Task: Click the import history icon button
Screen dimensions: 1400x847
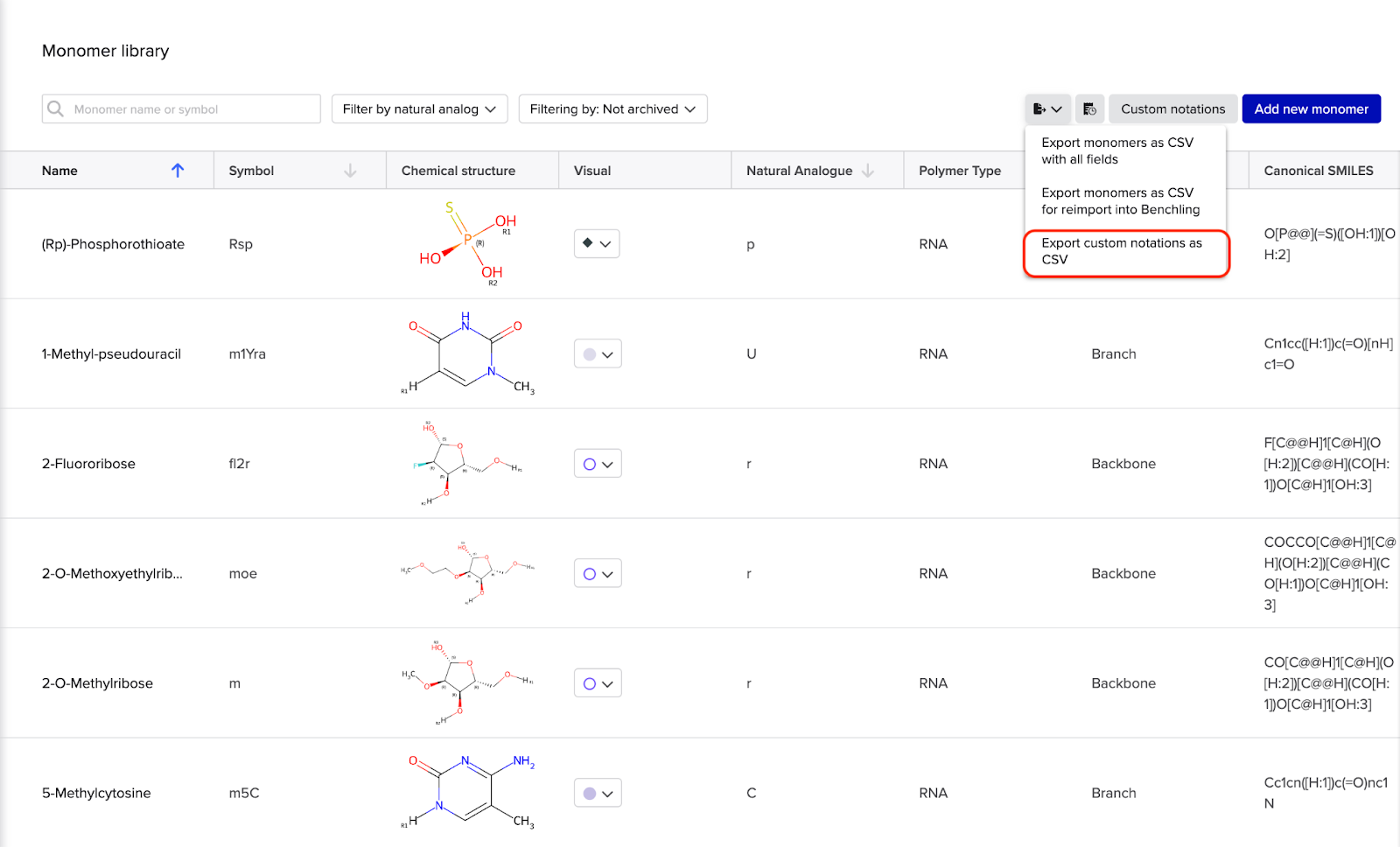Action: [1089, 109]
